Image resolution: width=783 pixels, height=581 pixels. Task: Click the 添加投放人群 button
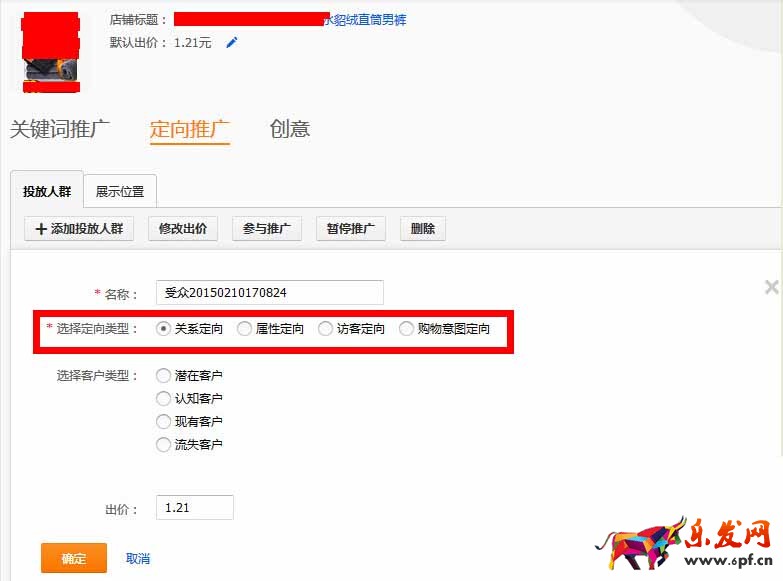(79, 229)
